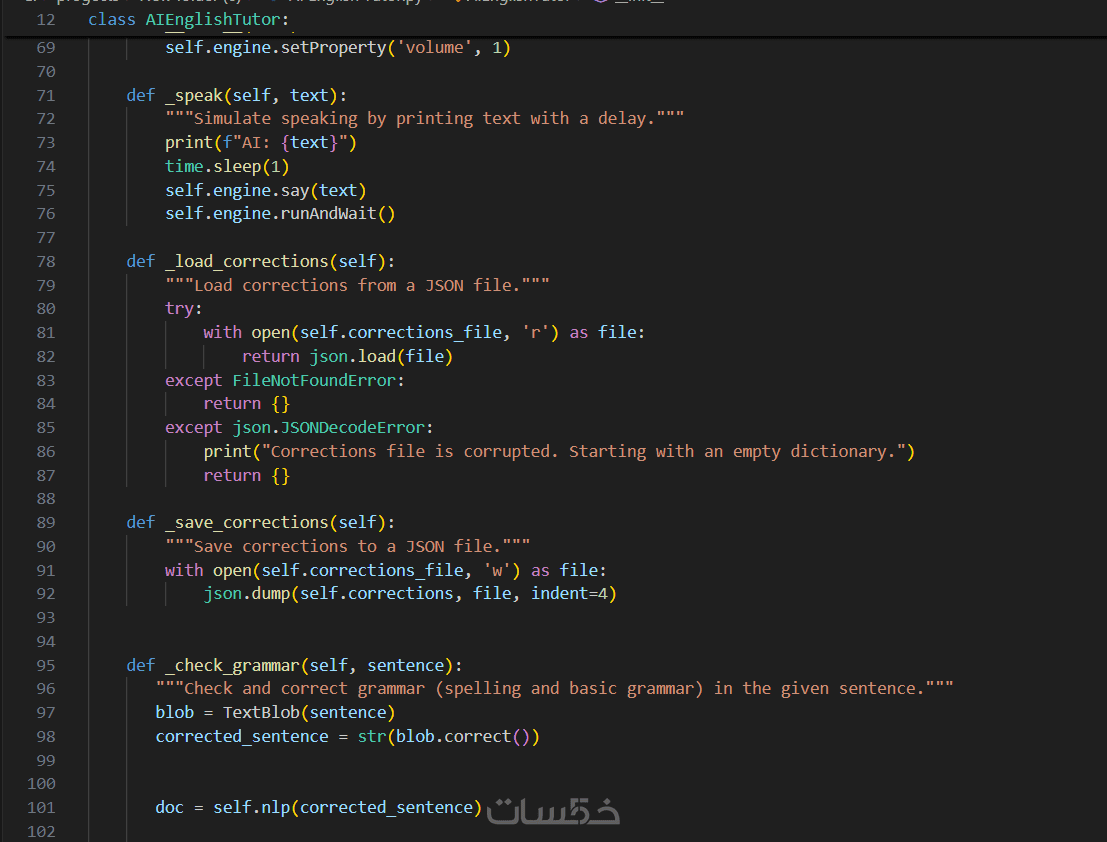
Task: Click '_save_corrections' function name
Action: pyautogui.click(x=247, y=522)
